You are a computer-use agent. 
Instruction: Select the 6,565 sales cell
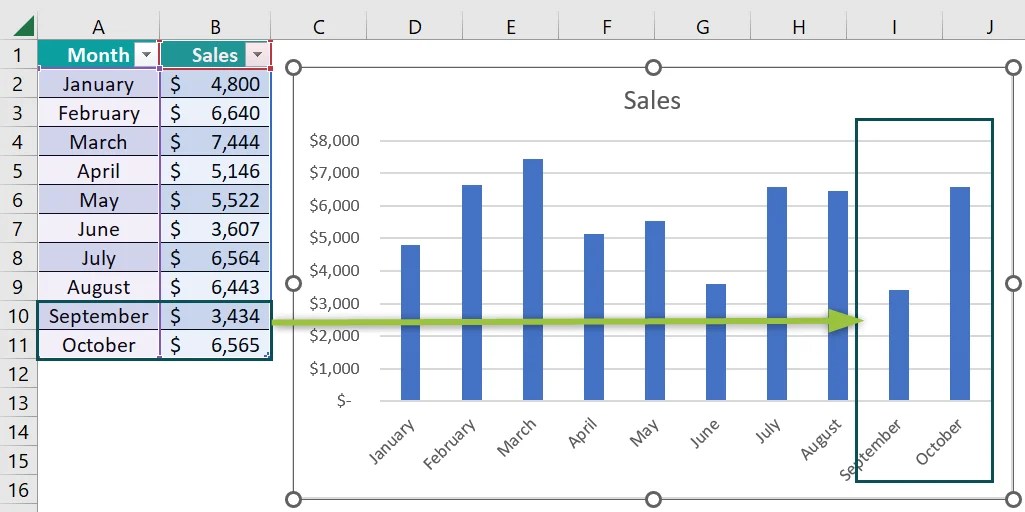point(215,345)
